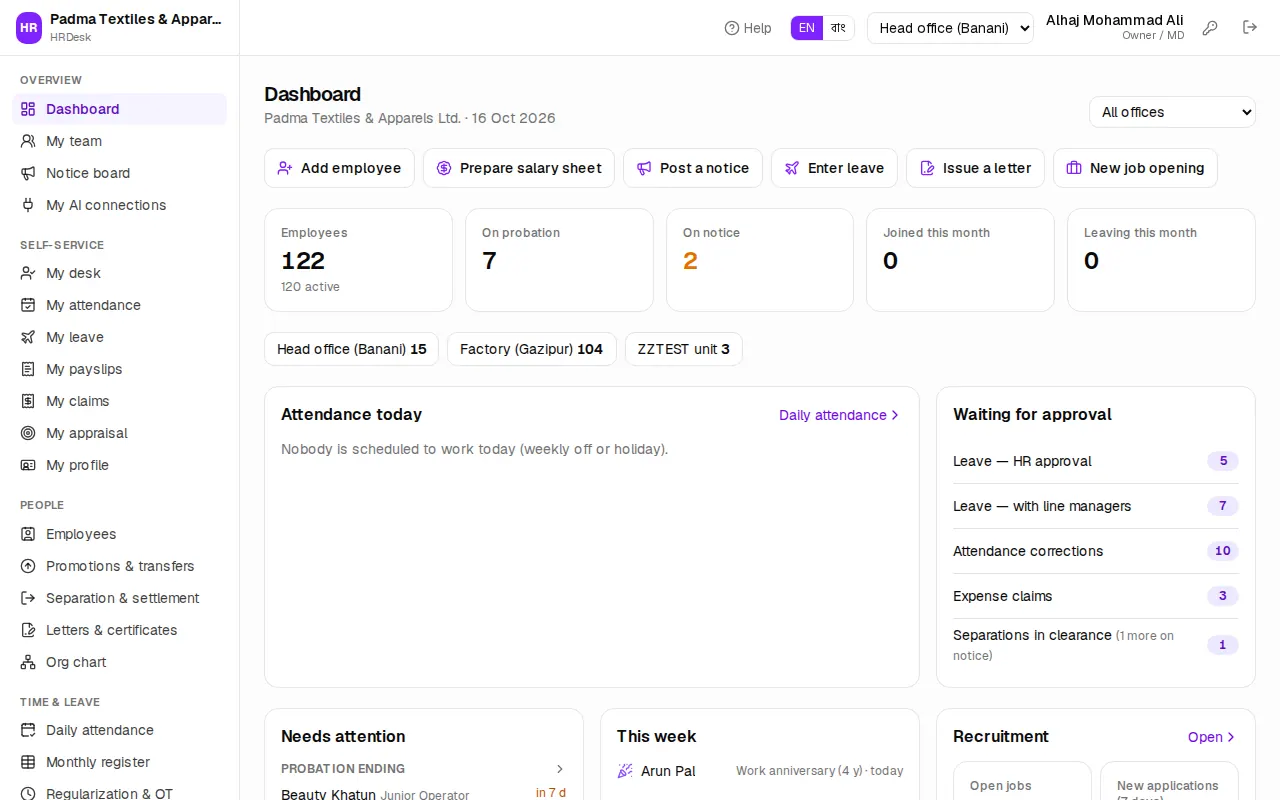The image size is (1280, 800).
Task: Click the Daily attendance sidebar calendar icon
Action: tap(28, 730)
